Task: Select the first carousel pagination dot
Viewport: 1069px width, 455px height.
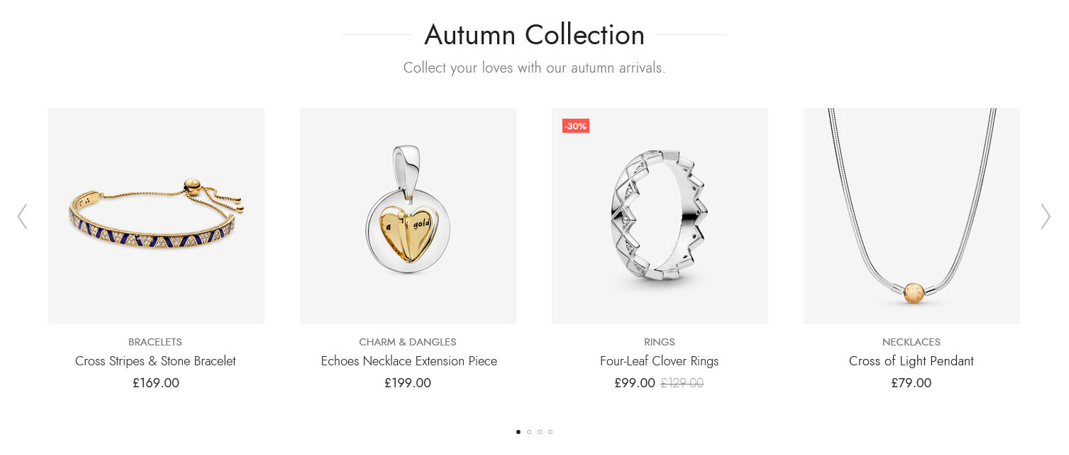Action: tap(518, 432)
